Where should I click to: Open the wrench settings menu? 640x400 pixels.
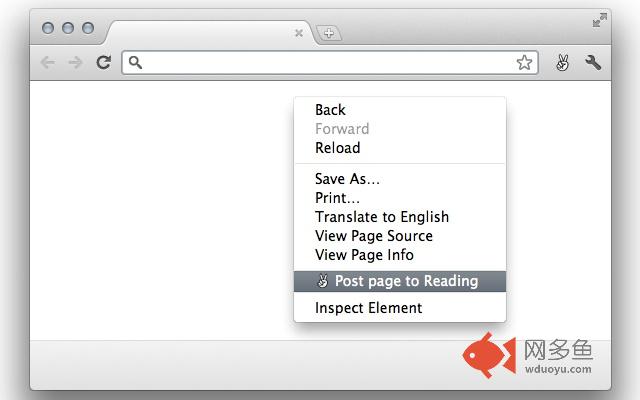tap(593, 63)
